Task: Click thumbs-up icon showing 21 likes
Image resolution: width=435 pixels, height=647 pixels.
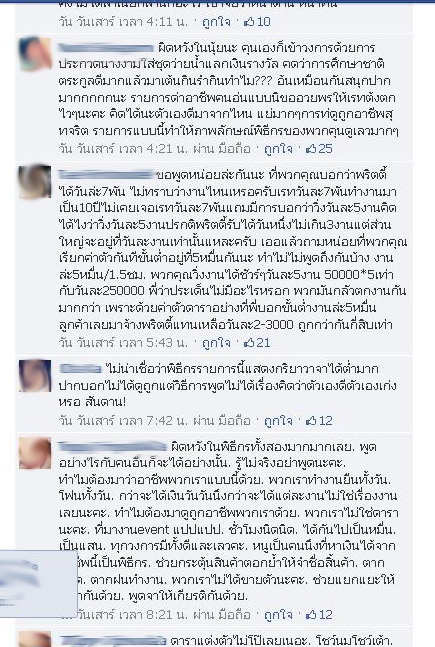Action: pyautogui.click(x=249, y=342)
